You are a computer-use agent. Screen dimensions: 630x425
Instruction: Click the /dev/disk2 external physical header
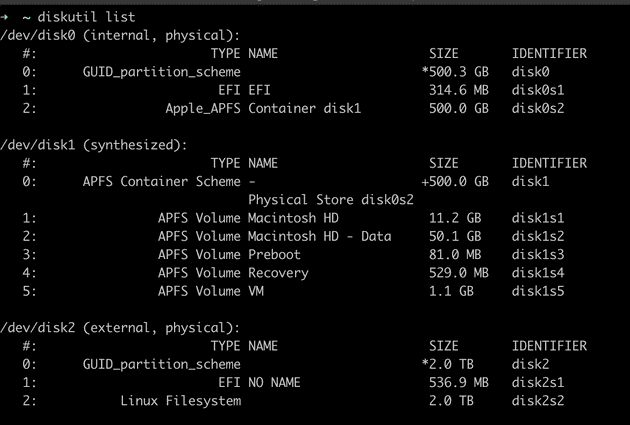120,328
